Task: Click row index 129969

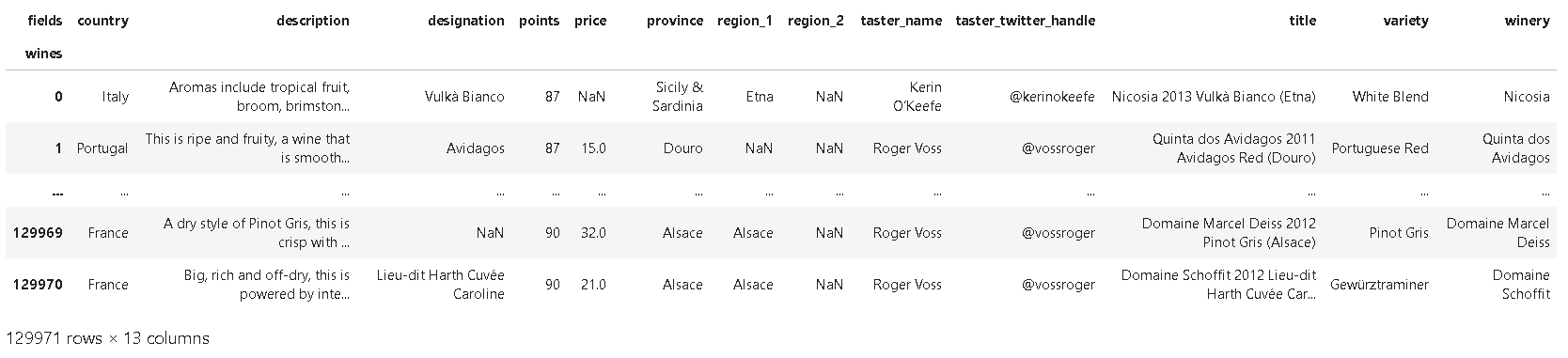Action: tap(39, 232)
